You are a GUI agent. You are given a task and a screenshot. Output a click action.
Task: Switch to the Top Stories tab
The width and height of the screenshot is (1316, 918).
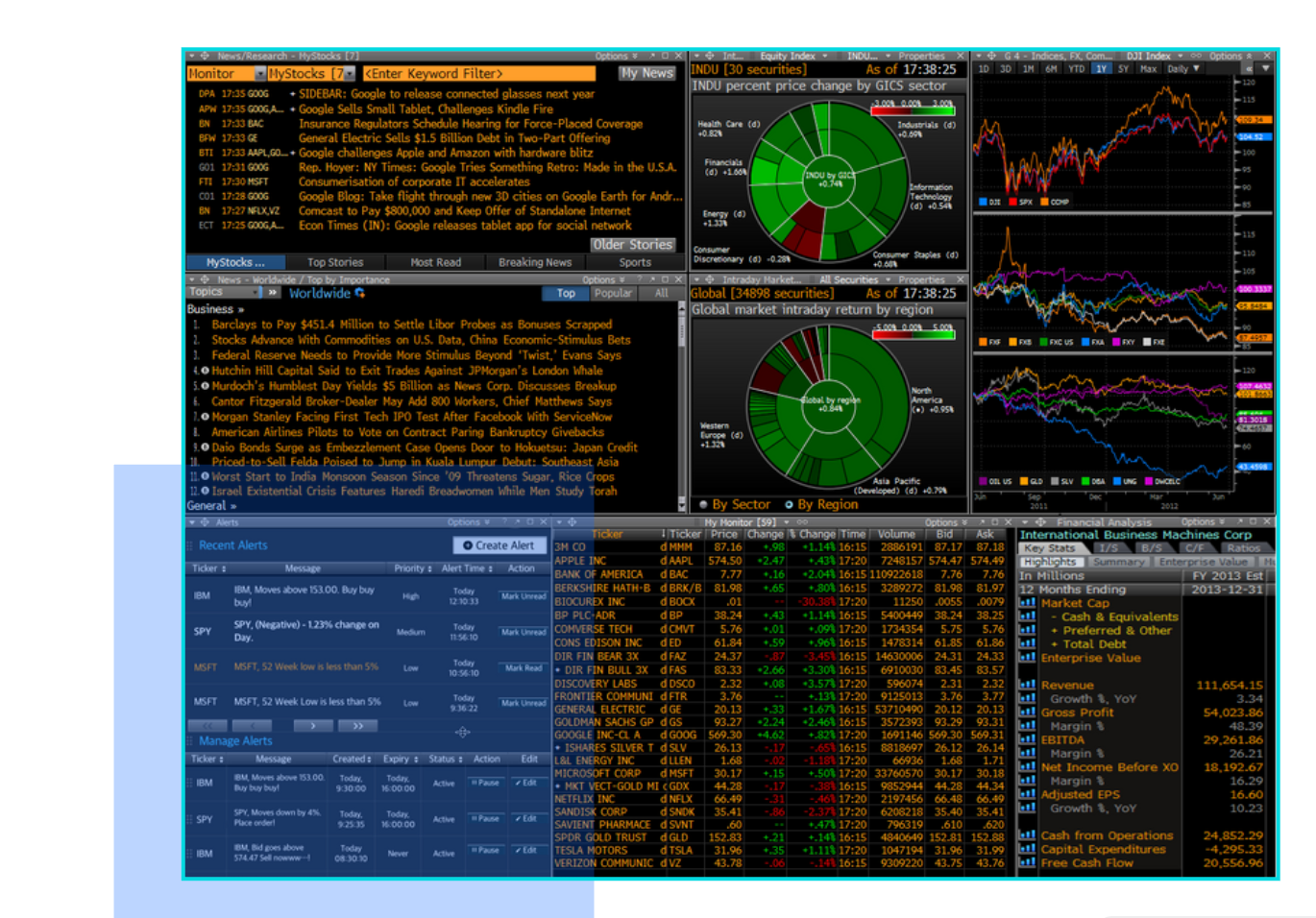[335, 262]
